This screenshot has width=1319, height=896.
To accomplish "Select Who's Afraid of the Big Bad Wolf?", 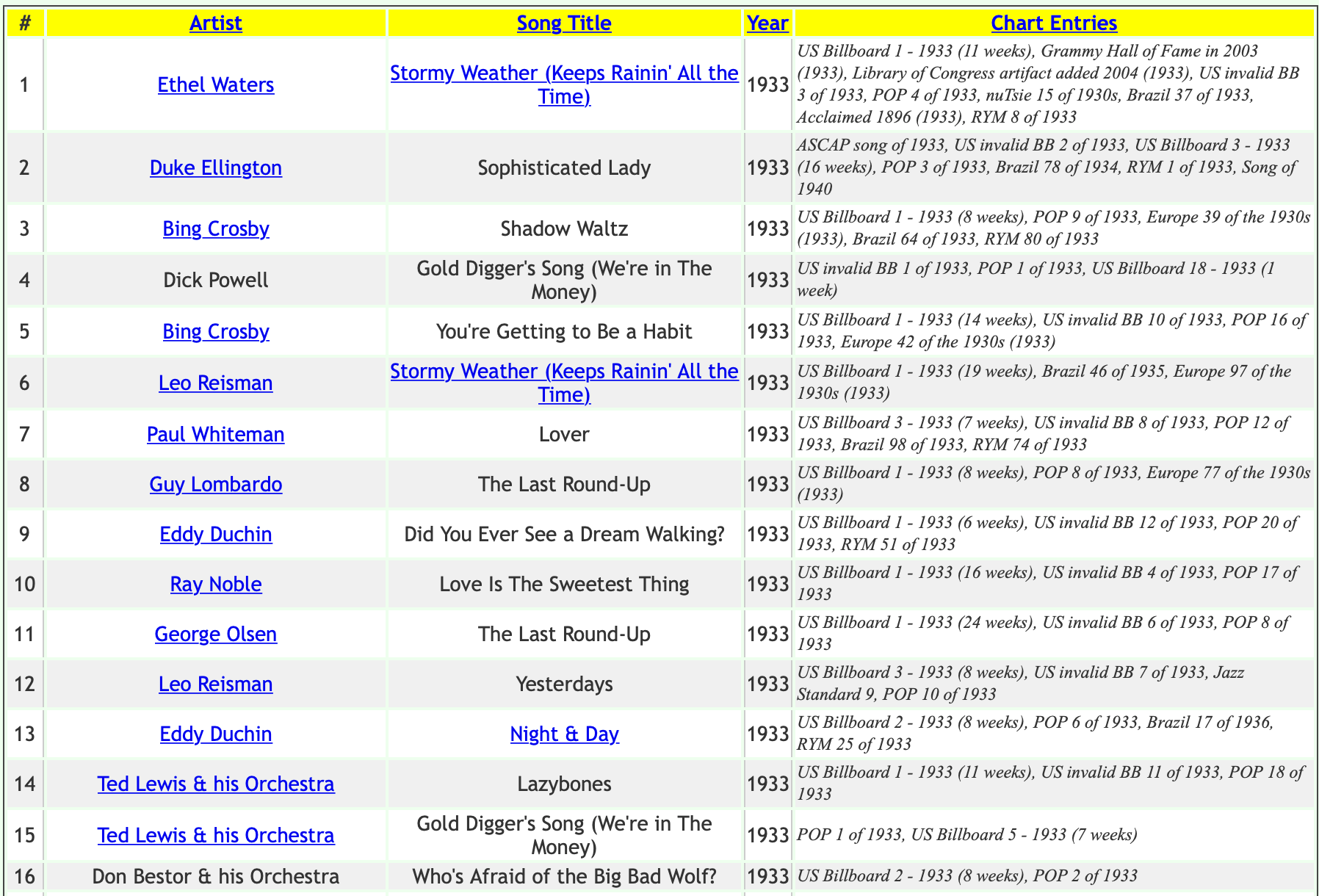I will click(x=564, y=876).
